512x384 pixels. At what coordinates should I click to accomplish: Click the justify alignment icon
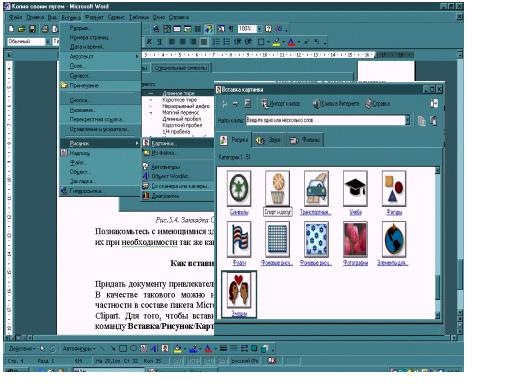[x=204, y=42]
